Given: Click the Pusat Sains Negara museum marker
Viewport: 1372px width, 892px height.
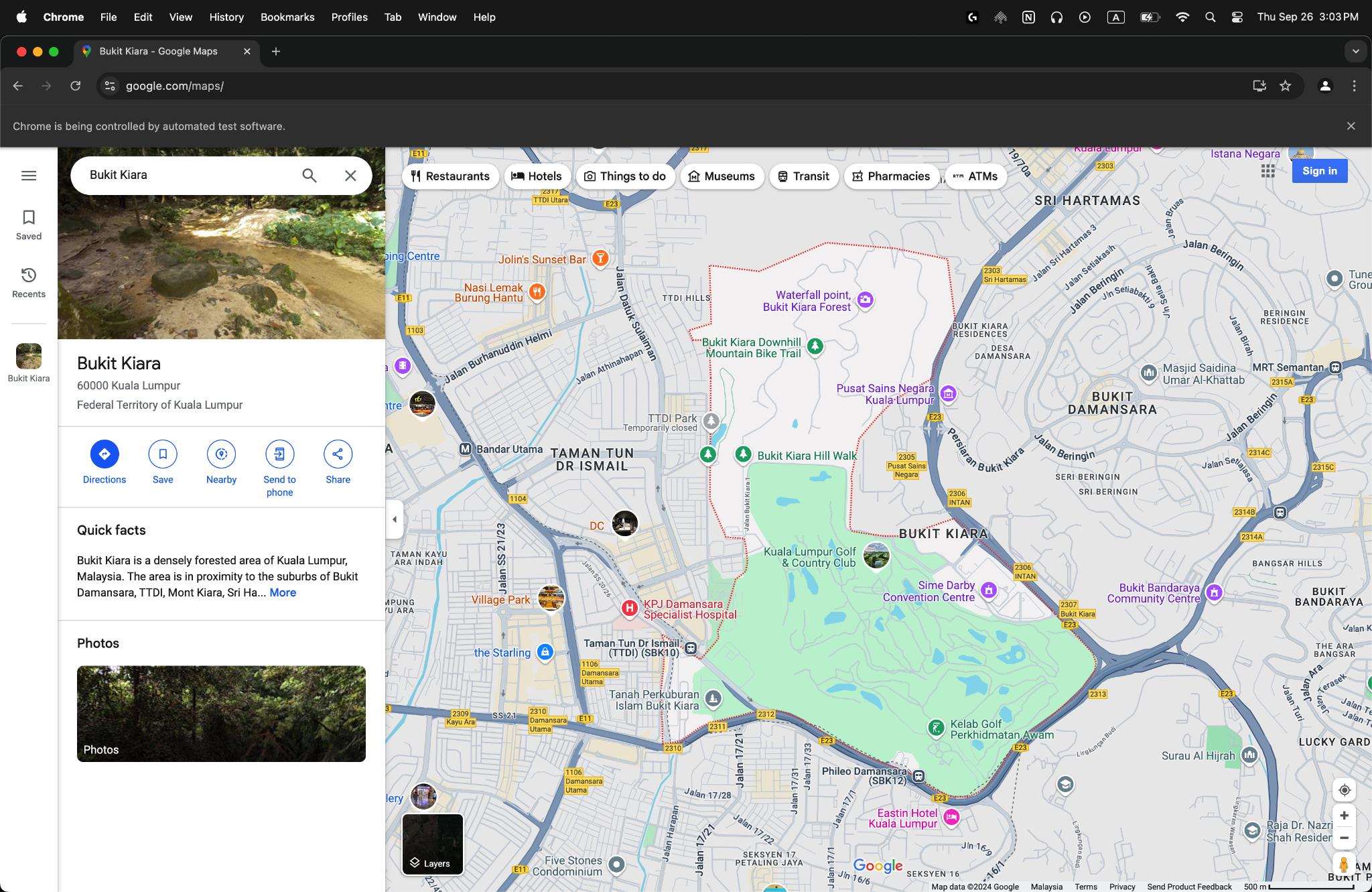Looking at the screenshot, I should pyautogui.click(x=948, y=393).
